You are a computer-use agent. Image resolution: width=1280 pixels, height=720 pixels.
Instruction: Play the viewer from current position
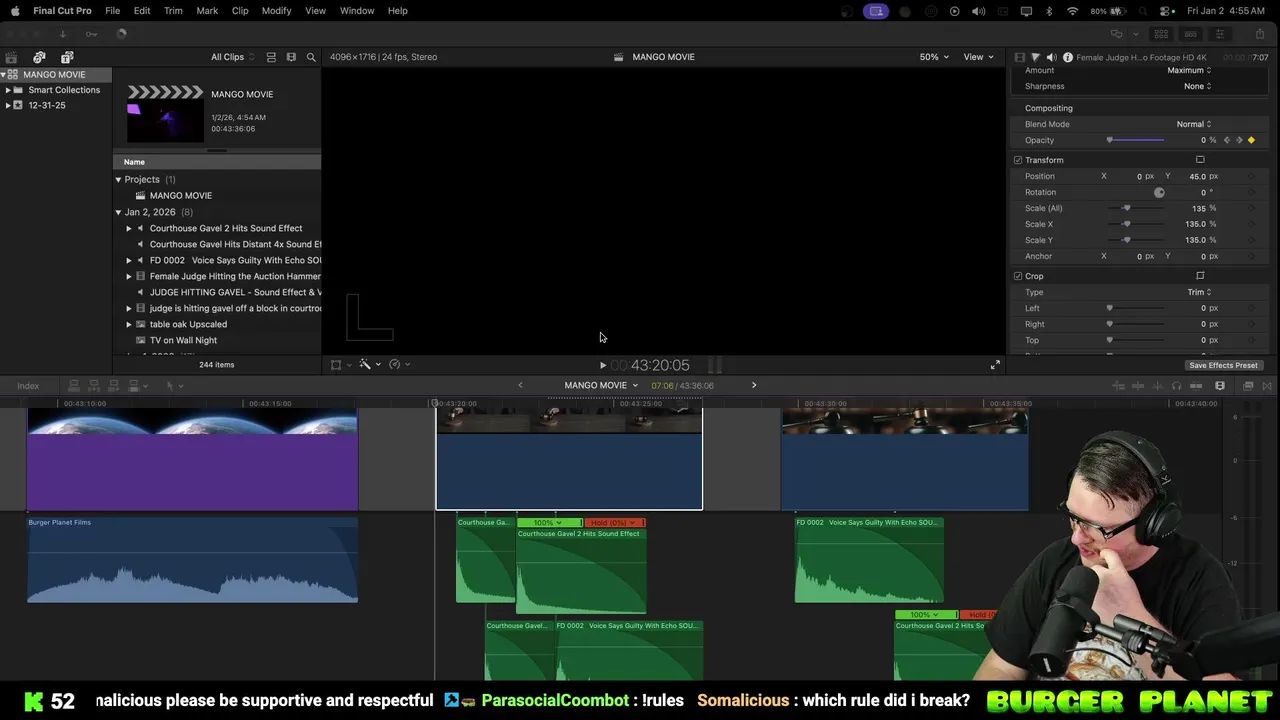coord(602,365)
